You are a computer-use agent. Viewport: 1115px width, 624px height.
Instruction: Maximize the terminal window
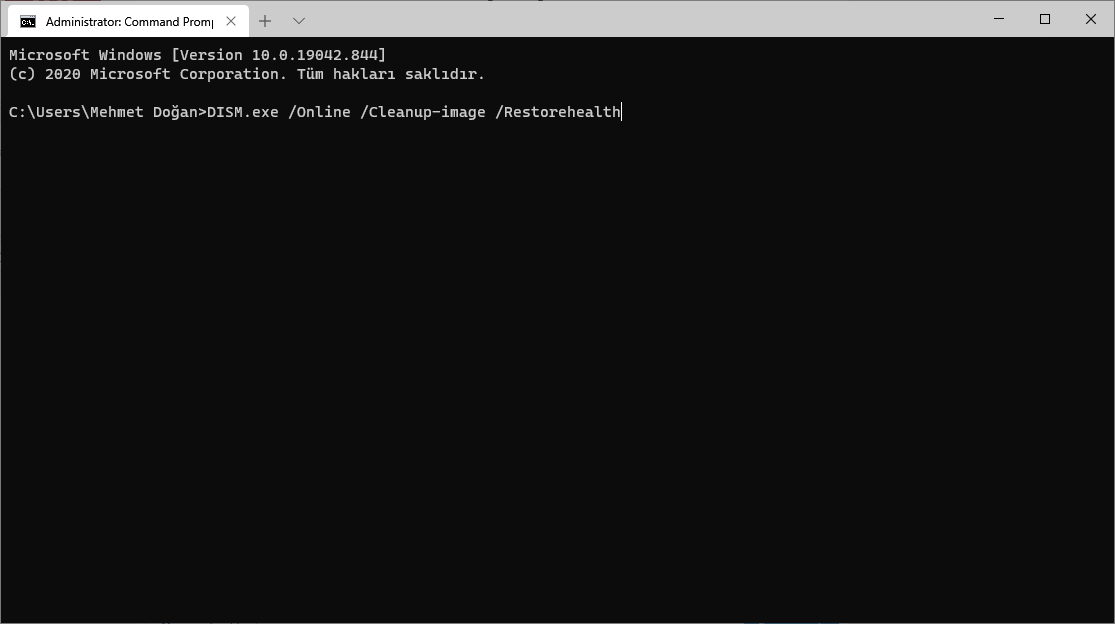click(x=1045, y=19)
